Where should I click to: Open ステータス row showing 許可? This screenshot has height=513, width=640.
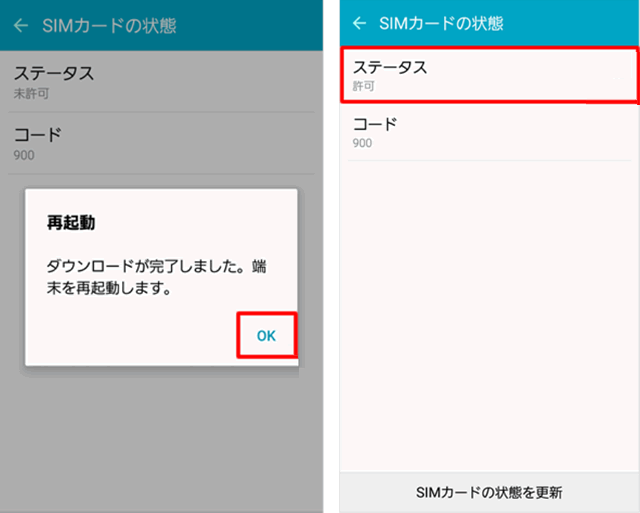tap(489, 75)
